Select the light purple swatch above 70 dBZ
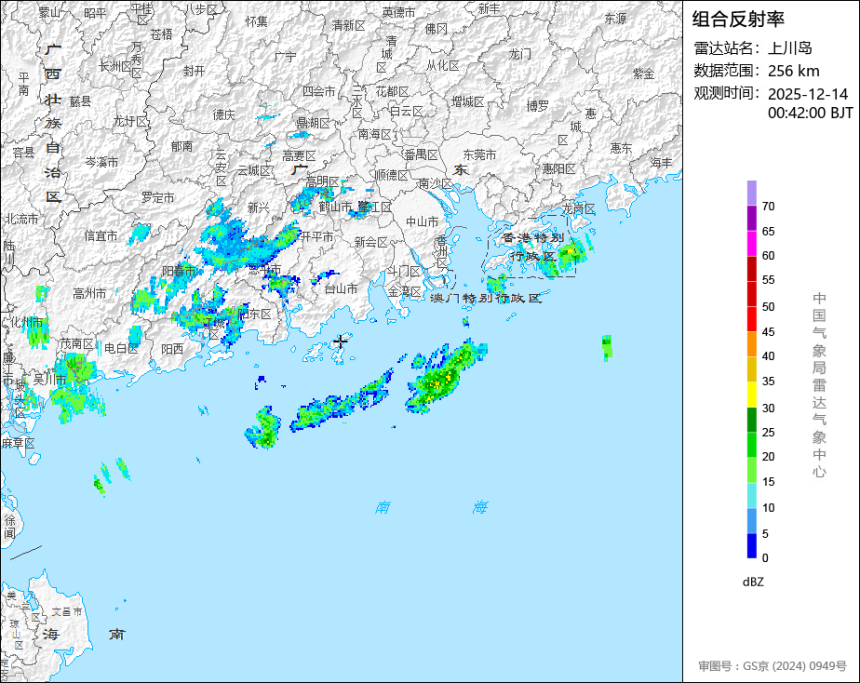Image resolution: width=860 pixels, height=683 pixels. click(x=751, y=193)
